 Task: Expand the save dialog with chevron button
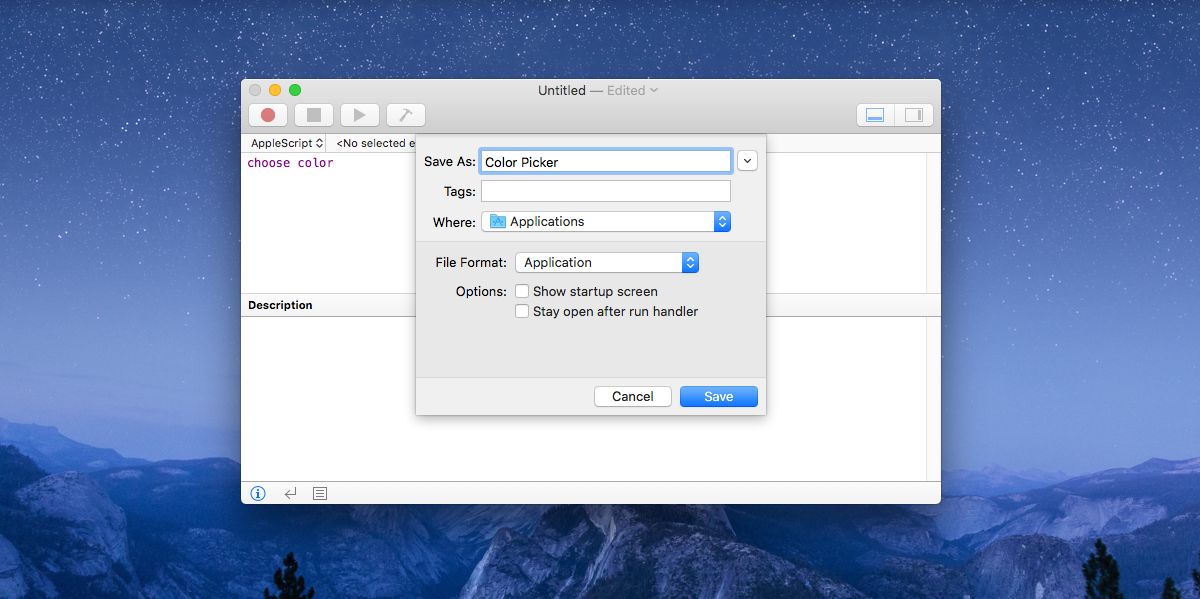[747, 161]
